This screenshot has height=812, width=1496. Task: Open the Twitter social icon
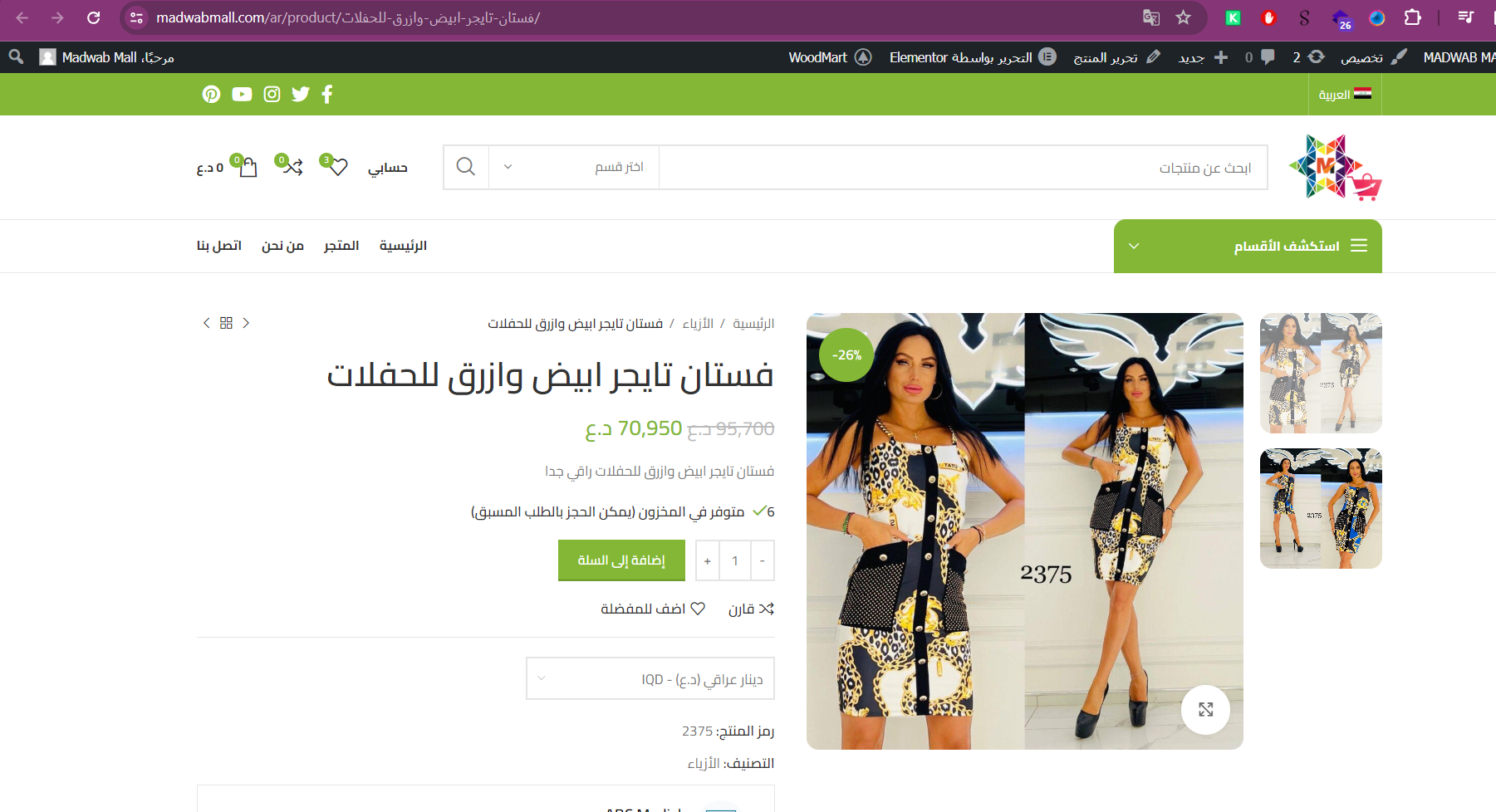pos(301,94)
